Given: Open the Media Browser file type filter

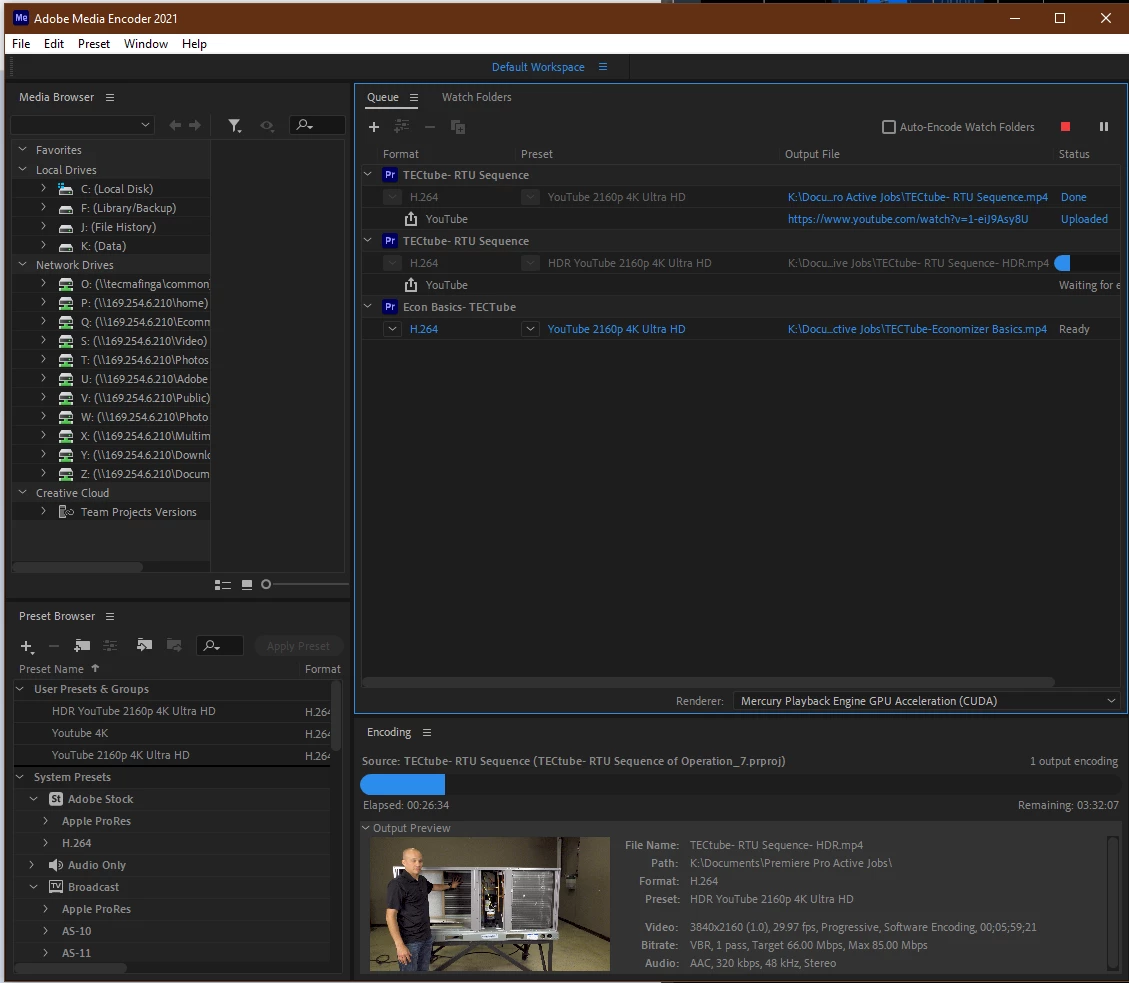Looking at the screenshot, I should click(235, 126).
